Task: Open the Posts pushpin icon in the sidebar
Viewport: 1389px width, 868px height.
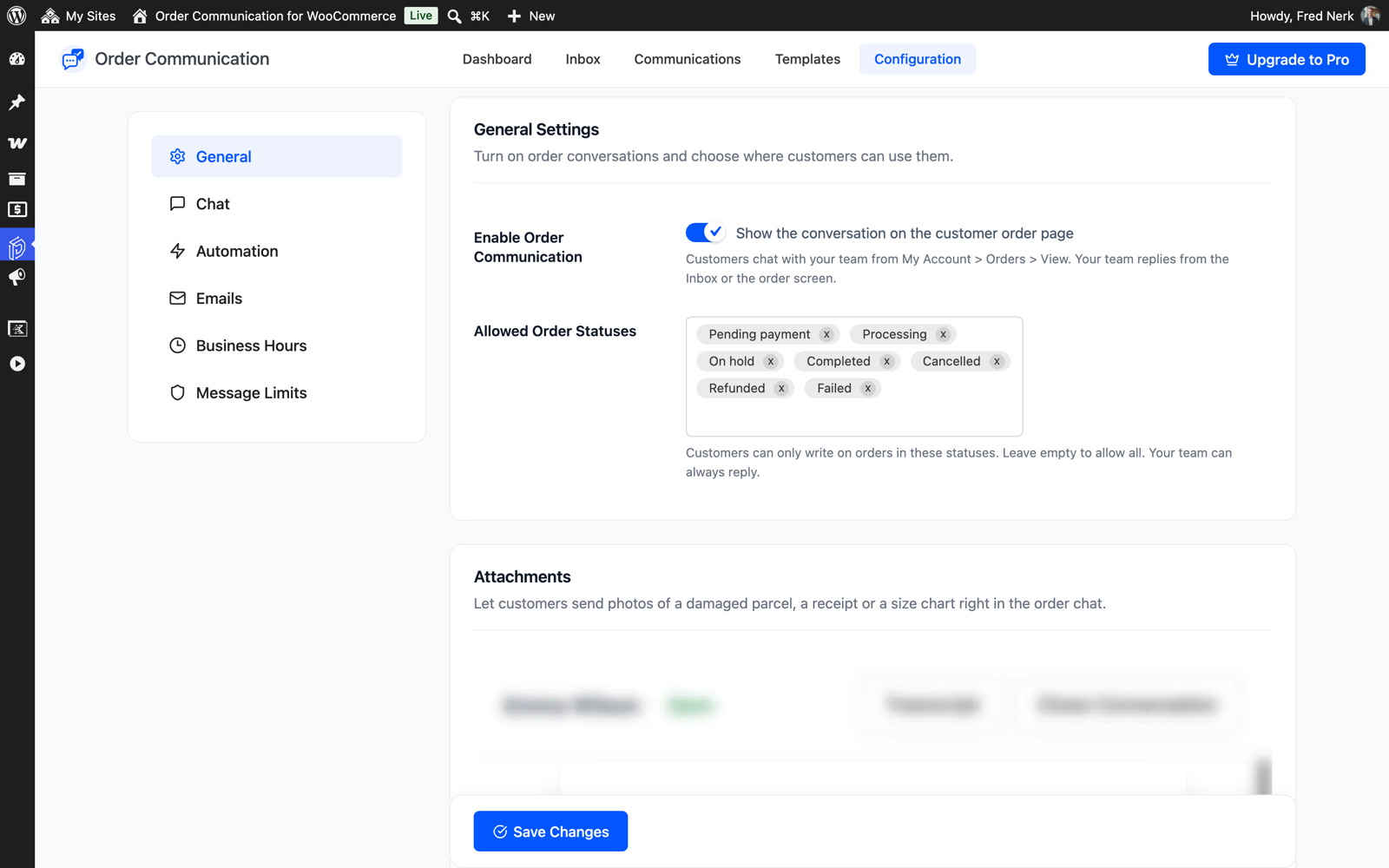Action: coord(17,102)
